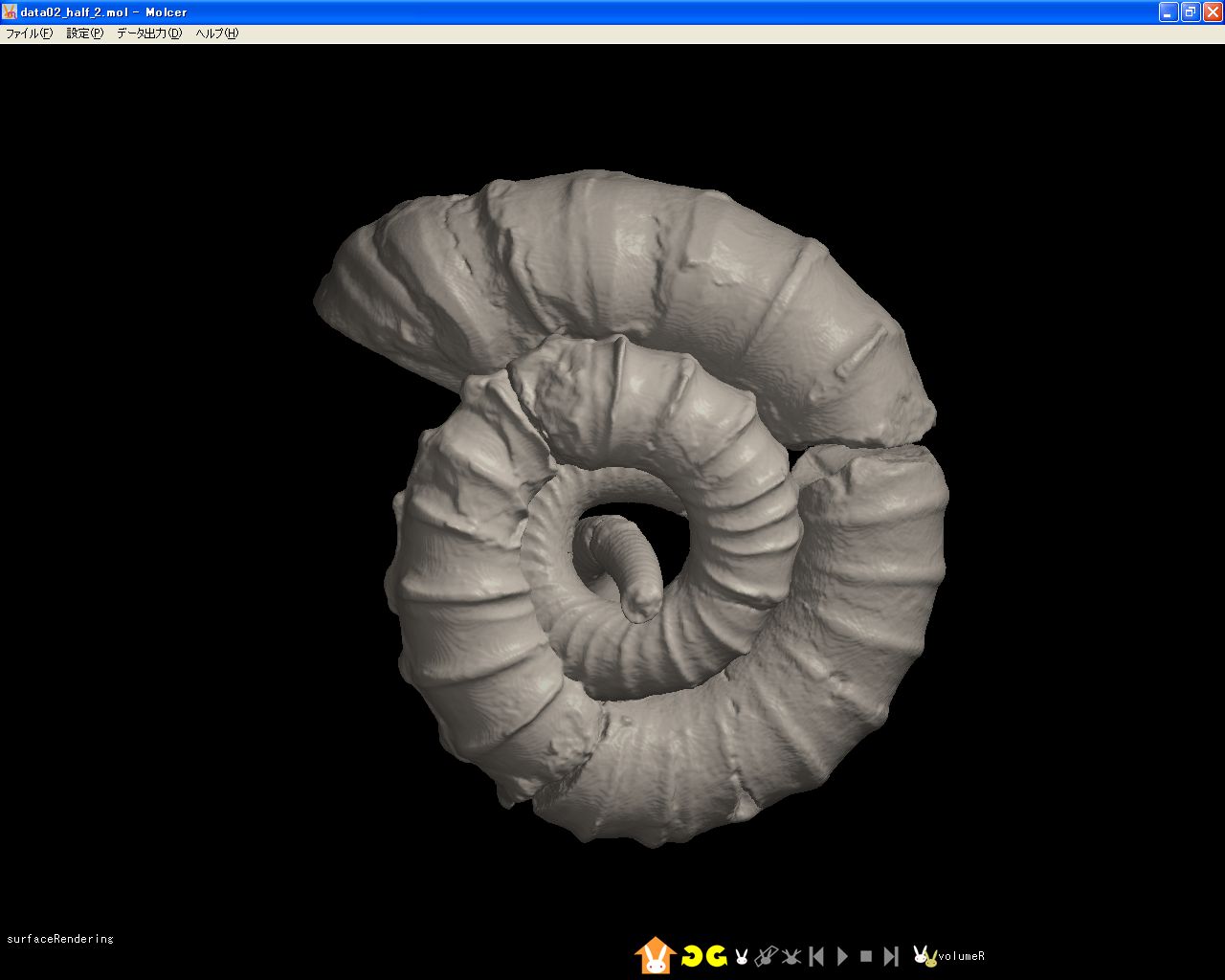The height and width of the screenshot is (980, 1225).
Task: Click the small white rabbit icon
Action: click(x=741, y=956)
